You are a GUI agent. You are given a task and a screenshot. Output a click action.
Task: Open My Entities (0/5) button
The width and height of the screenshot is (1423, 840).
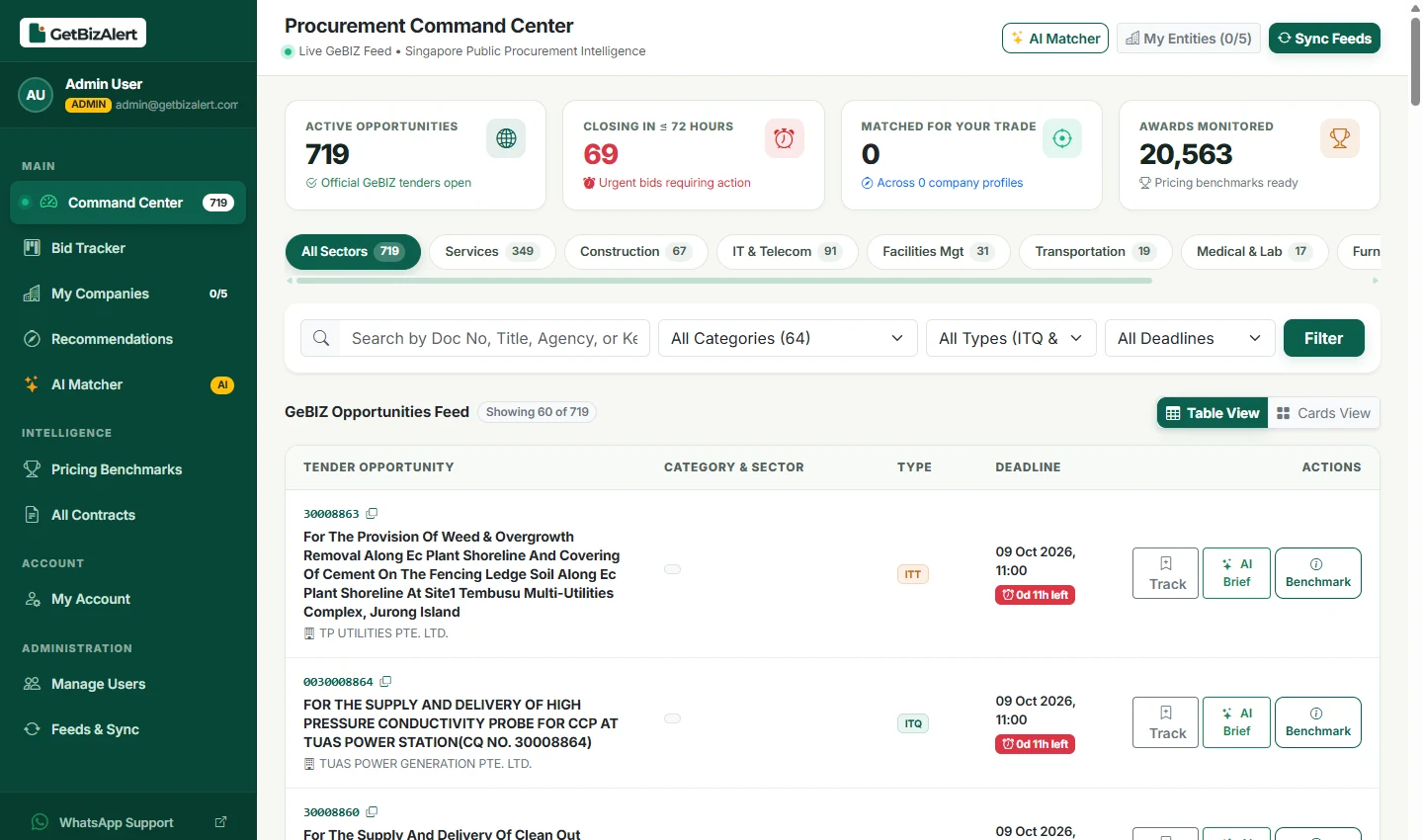pyautogui.click(x=1189, y=39)
